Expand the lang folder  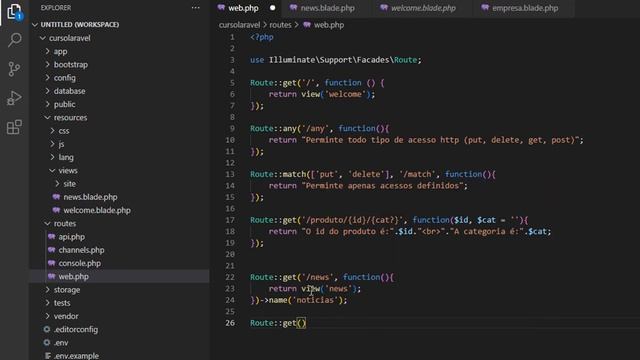click(52, 157)
